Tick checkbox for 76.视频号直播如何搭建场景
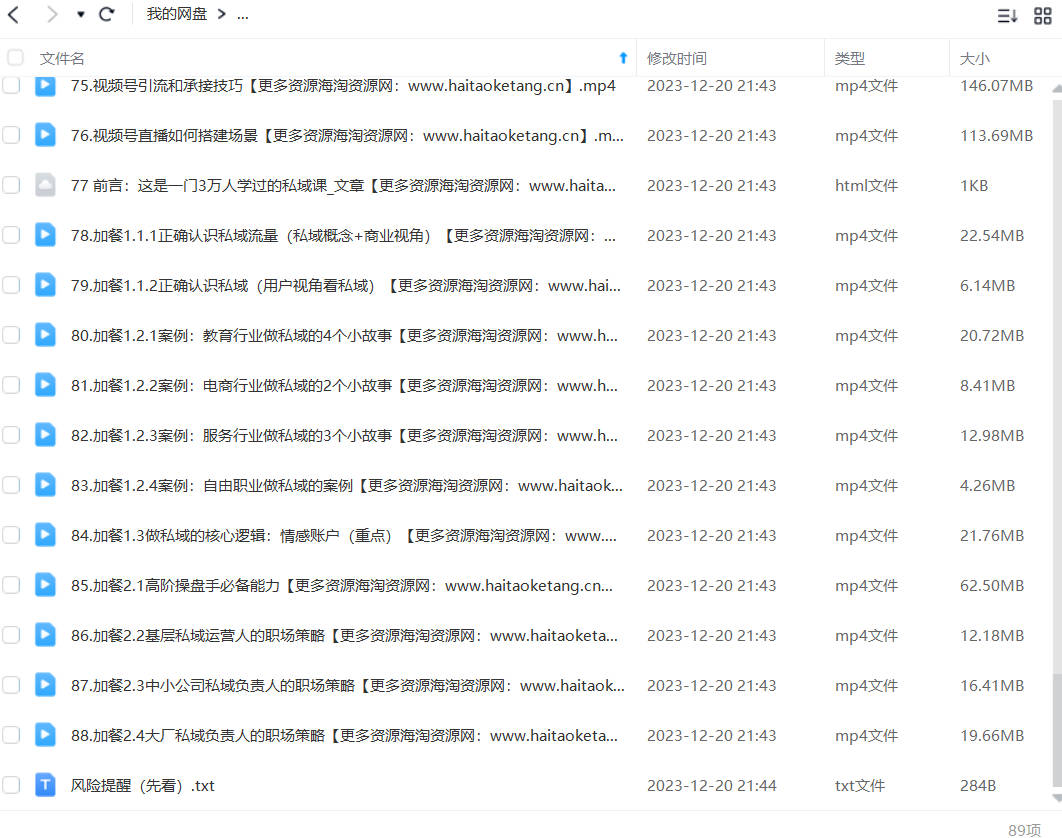The image size is (1062, 838). (x=11, y=135)
